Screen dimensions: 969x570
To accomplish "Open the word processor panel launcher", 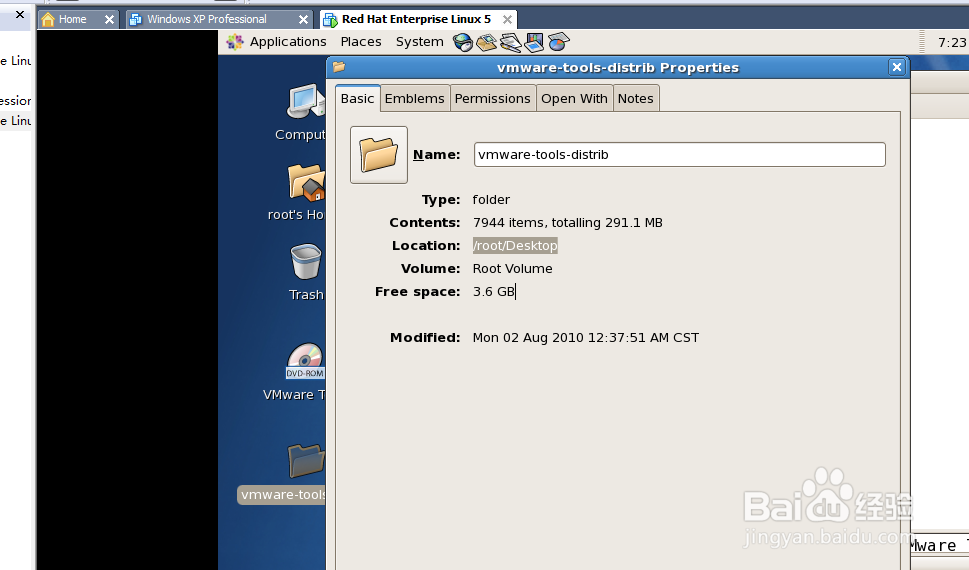I will click(x=510, y=42).
